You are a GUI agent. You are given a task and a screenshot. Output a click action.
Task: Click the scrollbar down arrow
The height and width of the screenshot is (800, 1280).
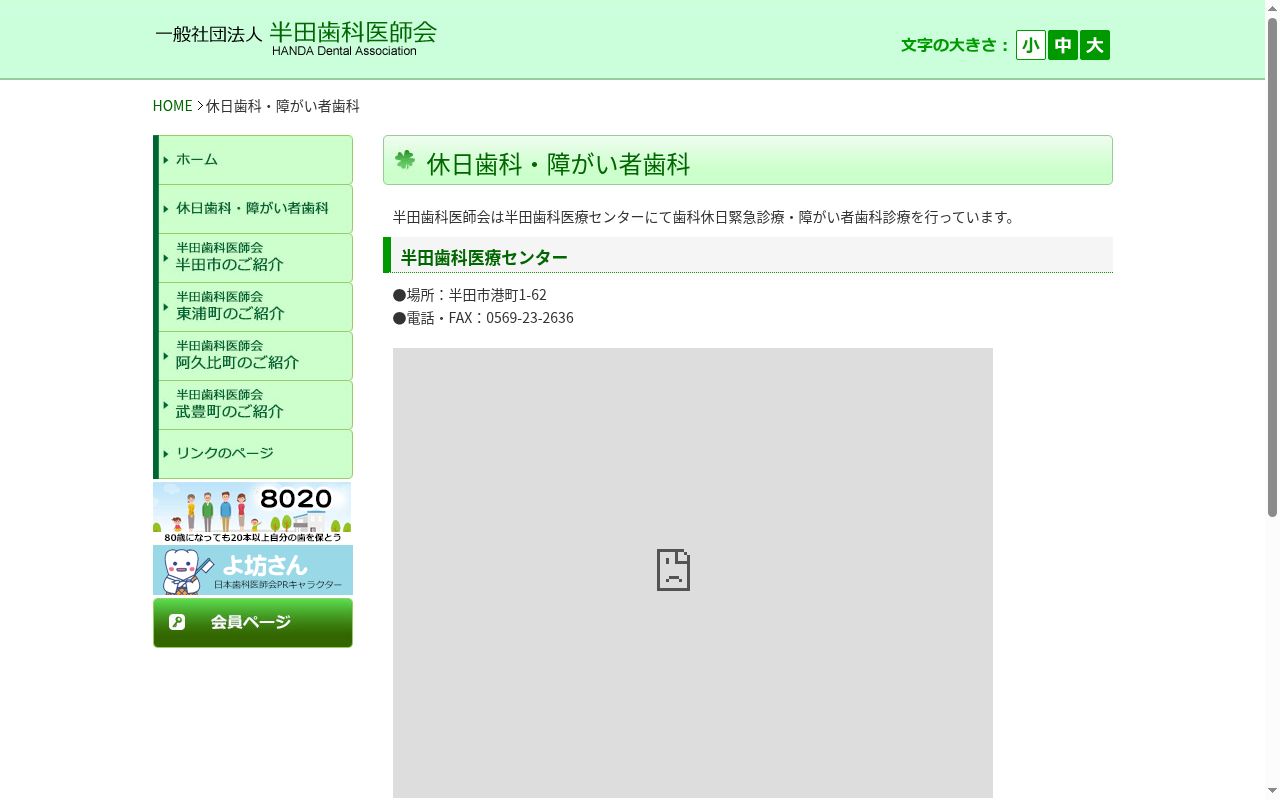tap(1272, 792)
